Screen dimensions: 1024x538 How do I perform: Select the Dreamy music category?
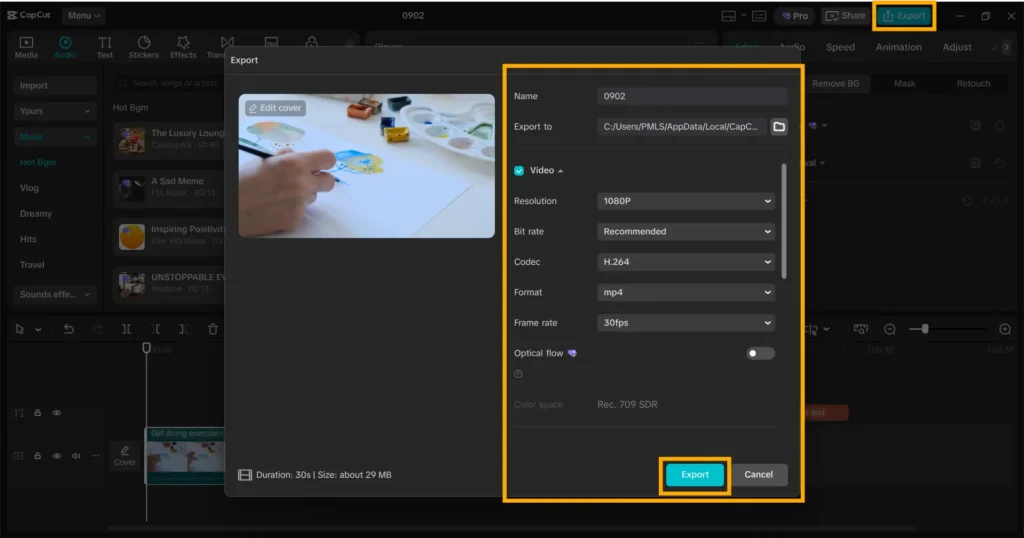click(x=36, y=214)
